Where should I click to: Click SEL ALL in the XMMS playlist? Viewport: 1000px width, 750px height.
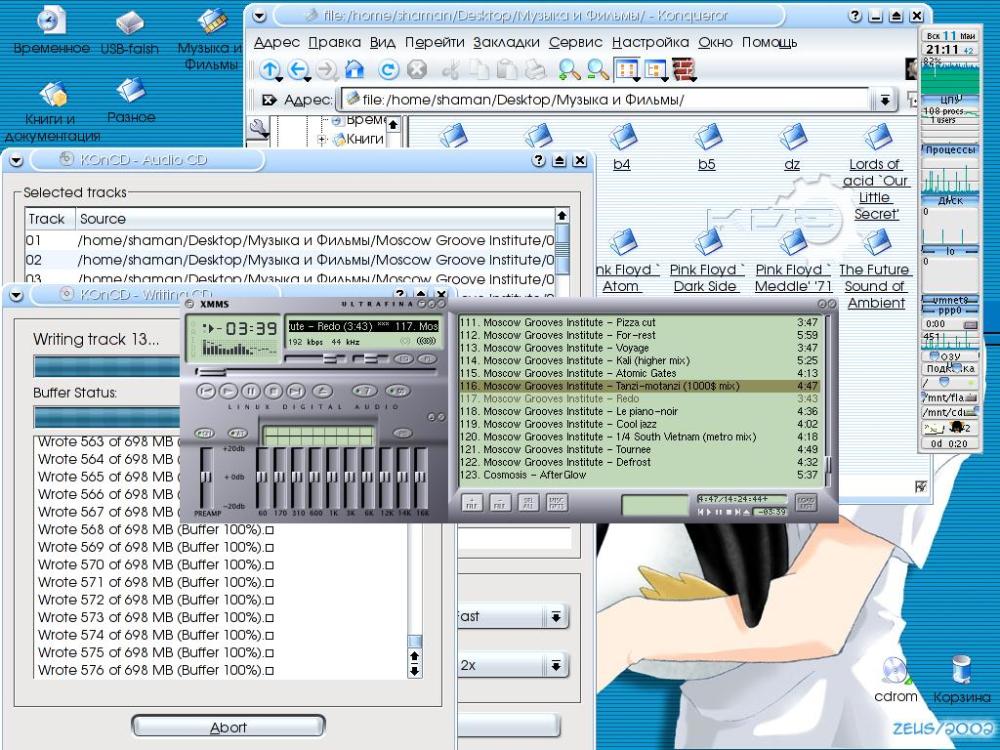[x=528, y=503]
